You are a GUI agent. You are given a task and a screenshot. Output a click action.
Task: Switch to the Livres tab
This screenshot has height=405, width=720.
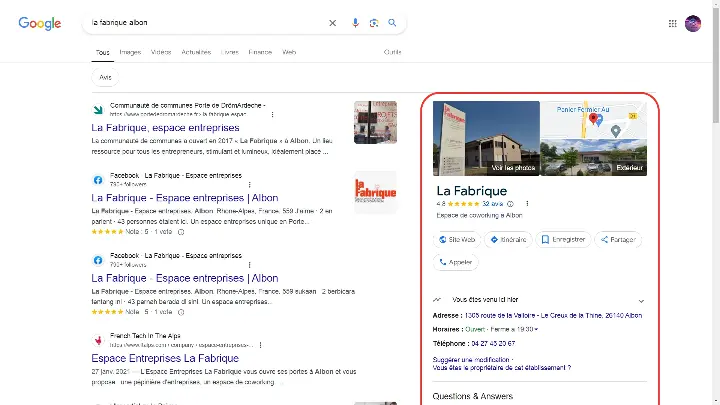tap(230, 52)
